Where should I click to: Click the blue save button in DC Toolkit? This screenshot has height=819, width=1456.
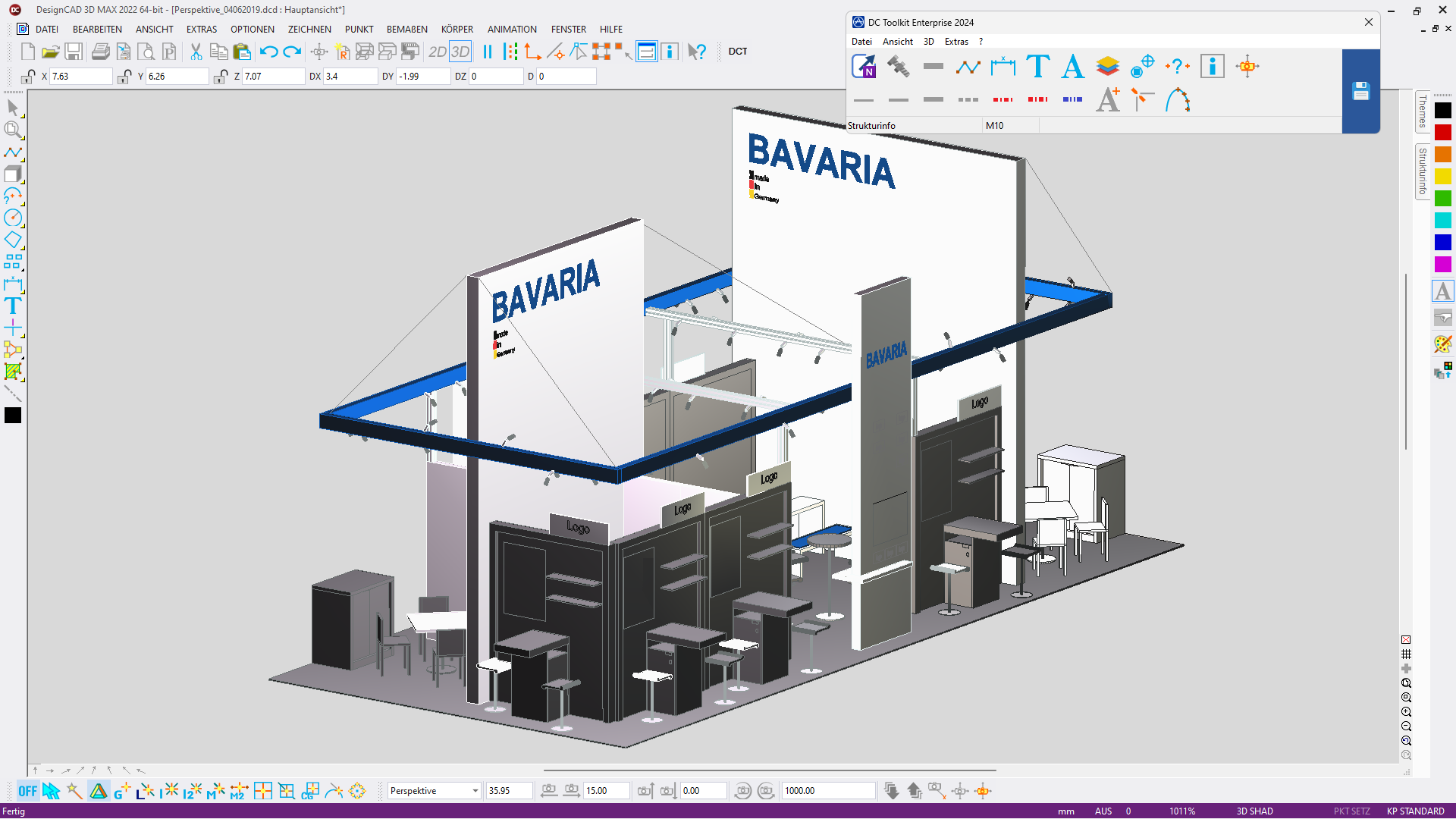coord(1361,92)
